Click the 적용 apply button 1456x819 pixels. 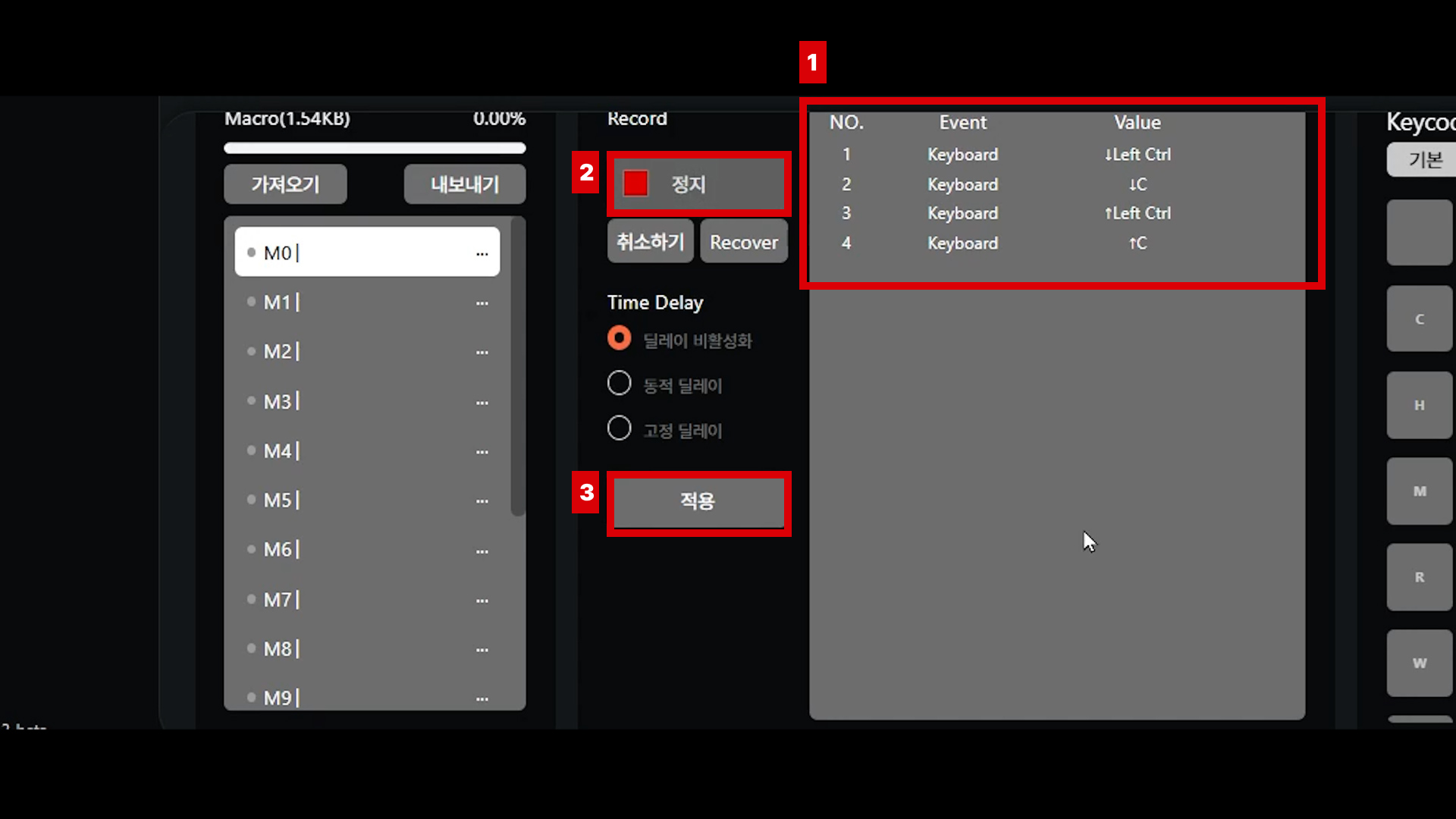tap(698, 501)
